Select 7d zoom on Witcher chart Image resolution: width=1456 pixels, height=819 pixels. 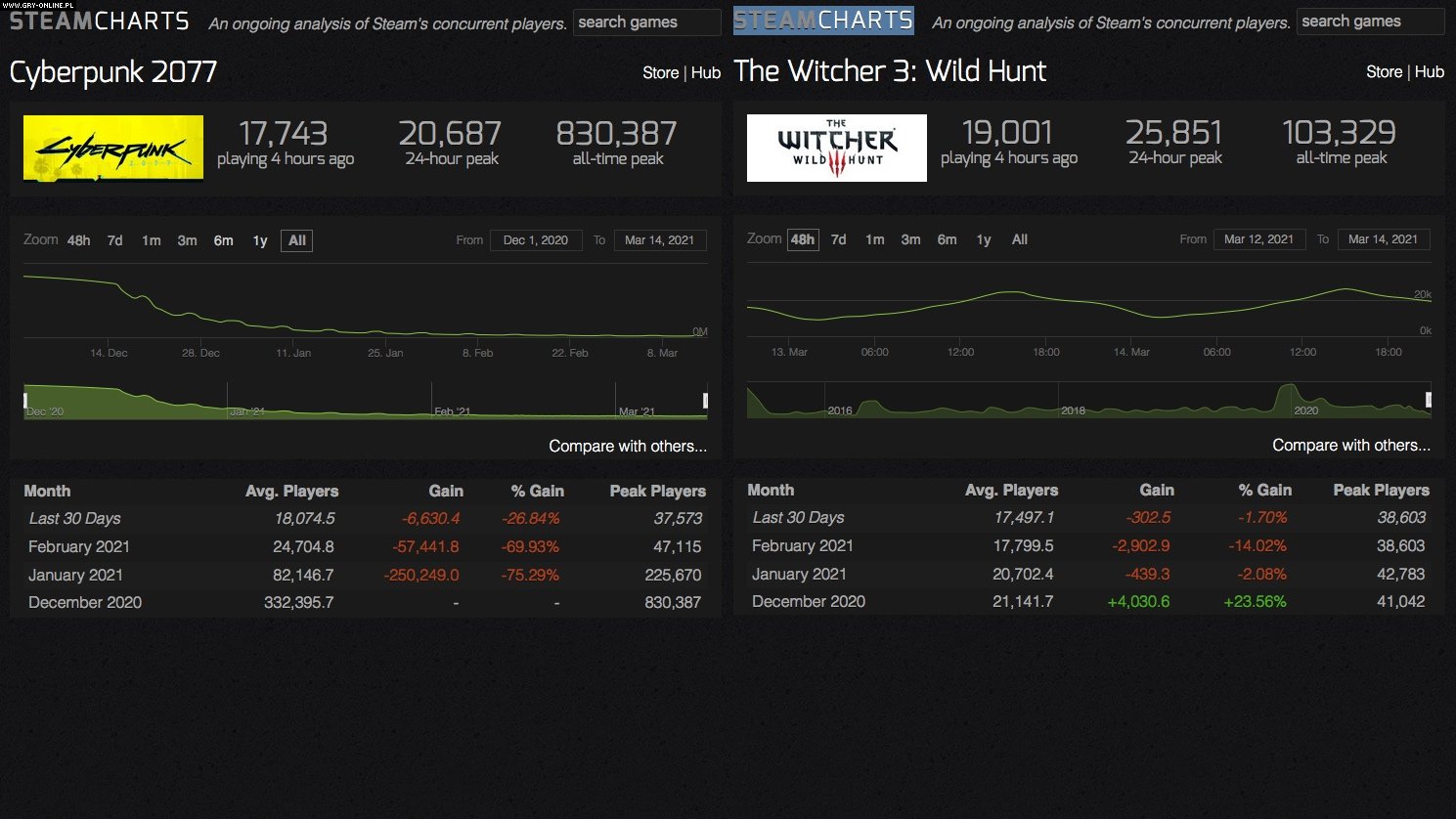point(838,239)
